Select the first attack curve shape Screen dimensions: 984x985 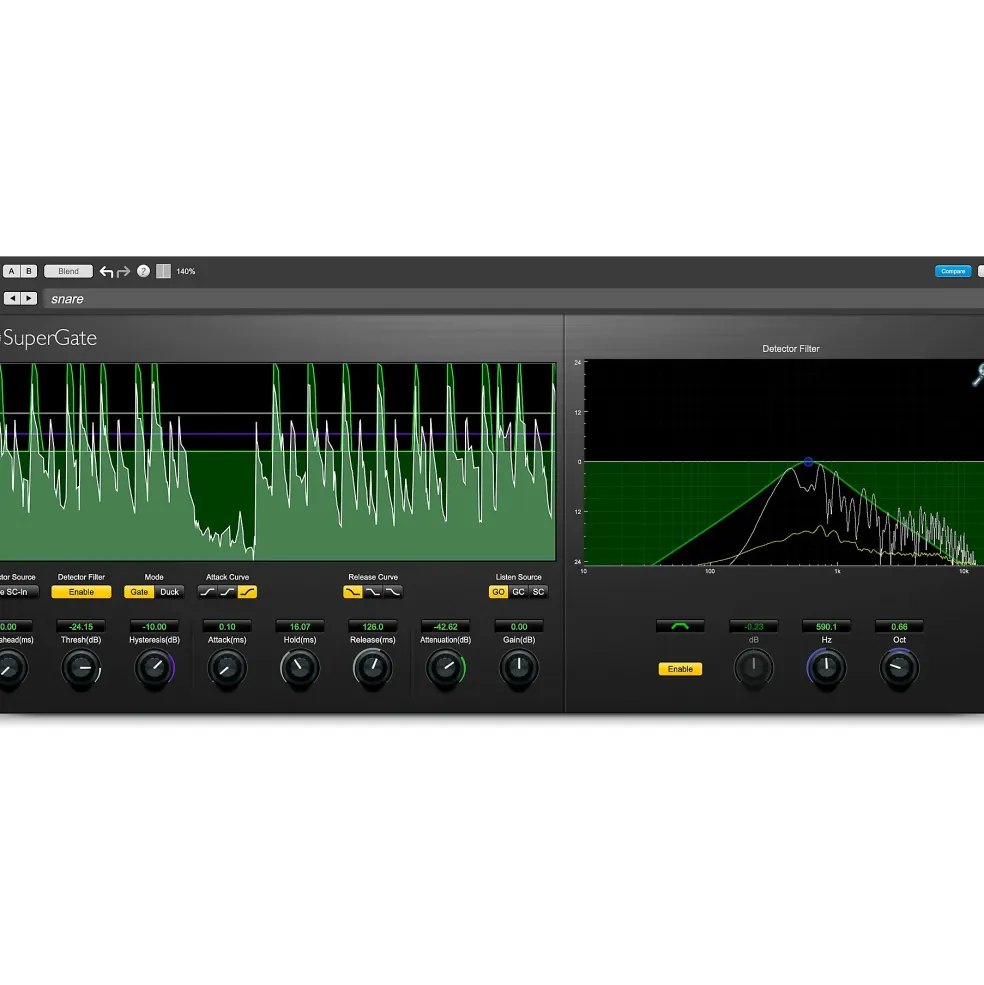207,592
